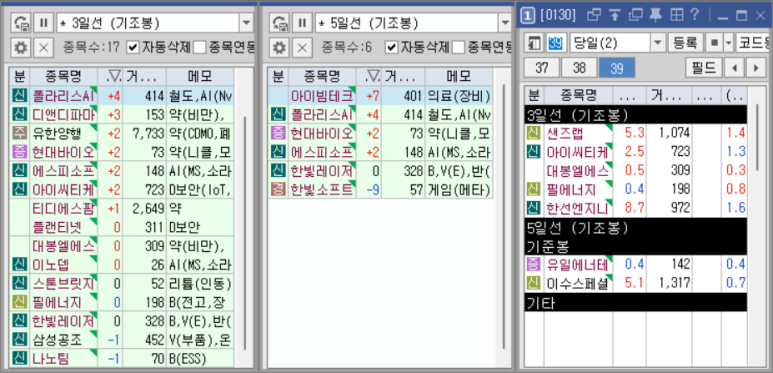
Task: Click the 주 badge next to 유한양행
Action: coord(20,133)
